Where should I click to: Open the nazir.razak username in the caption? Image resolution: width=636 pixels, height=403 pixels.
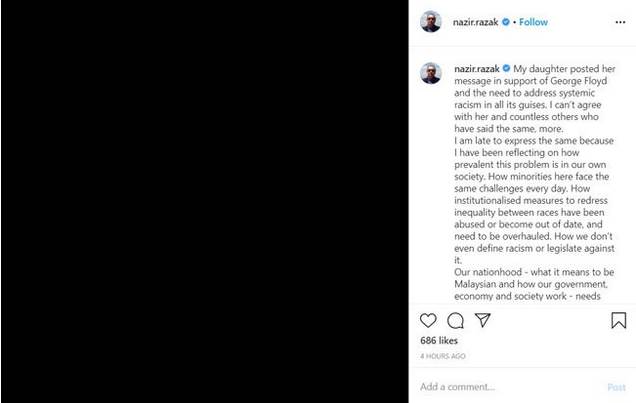(477, 69)
